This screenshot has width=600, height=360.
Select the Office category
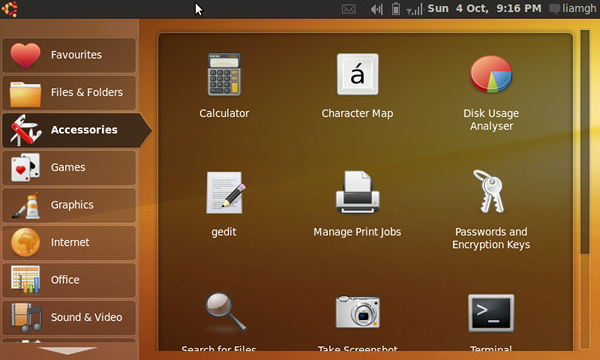(69, 280)
